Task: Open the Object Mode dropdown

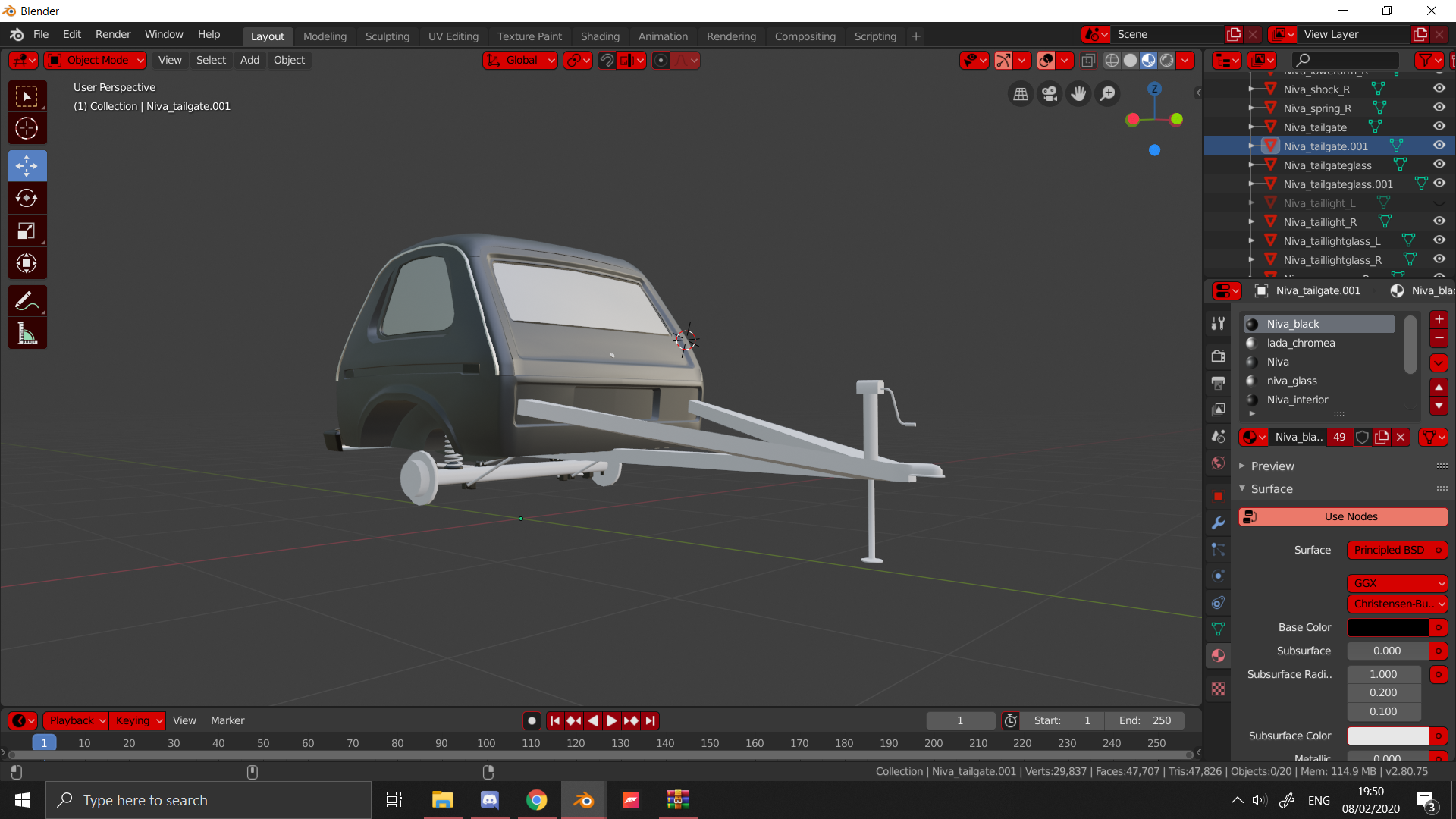Action: pyautogui.click(x=96, y=61)
